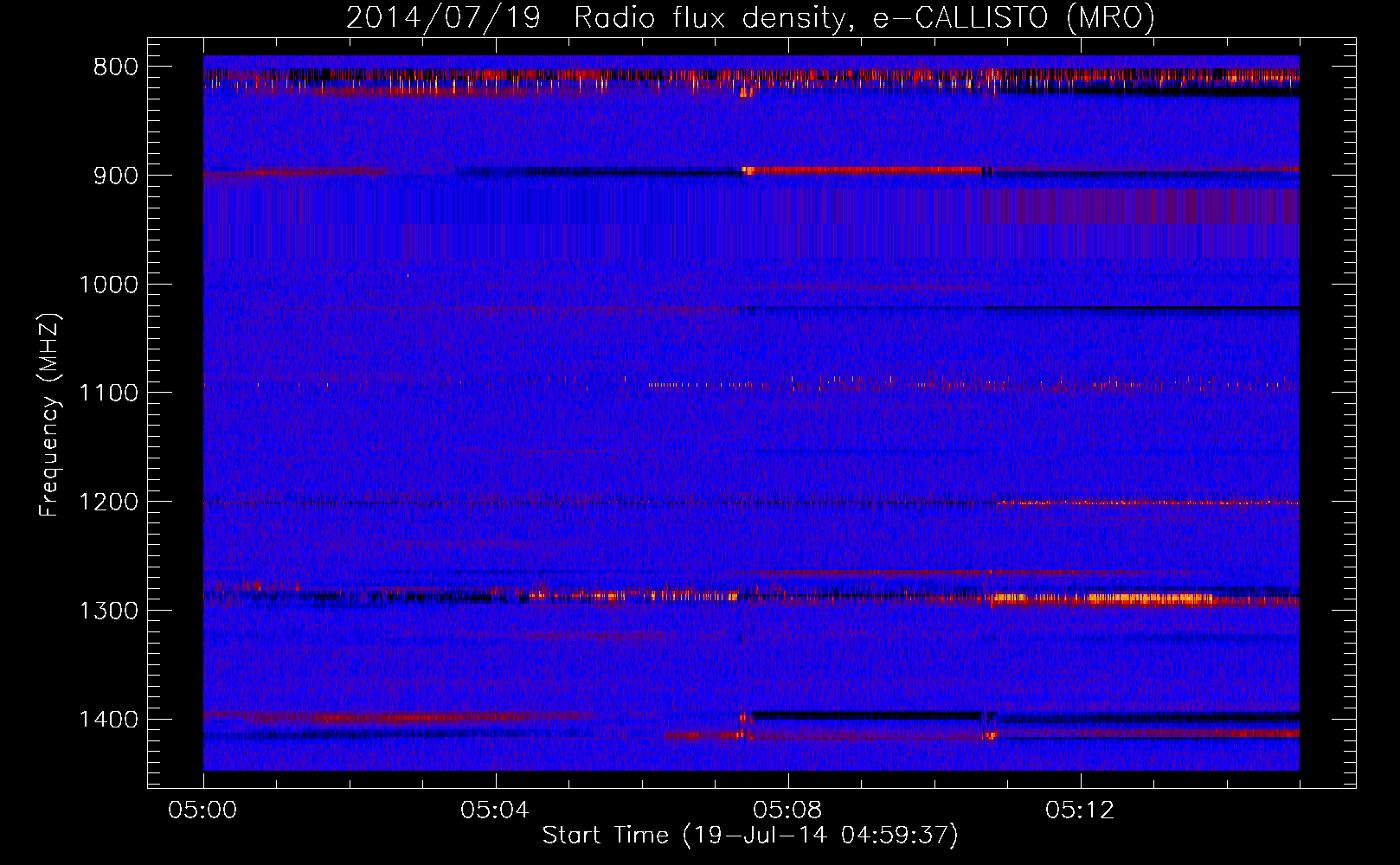Select the '1000' frequency axis label
Screen dimensions: 1400x865
109,285
